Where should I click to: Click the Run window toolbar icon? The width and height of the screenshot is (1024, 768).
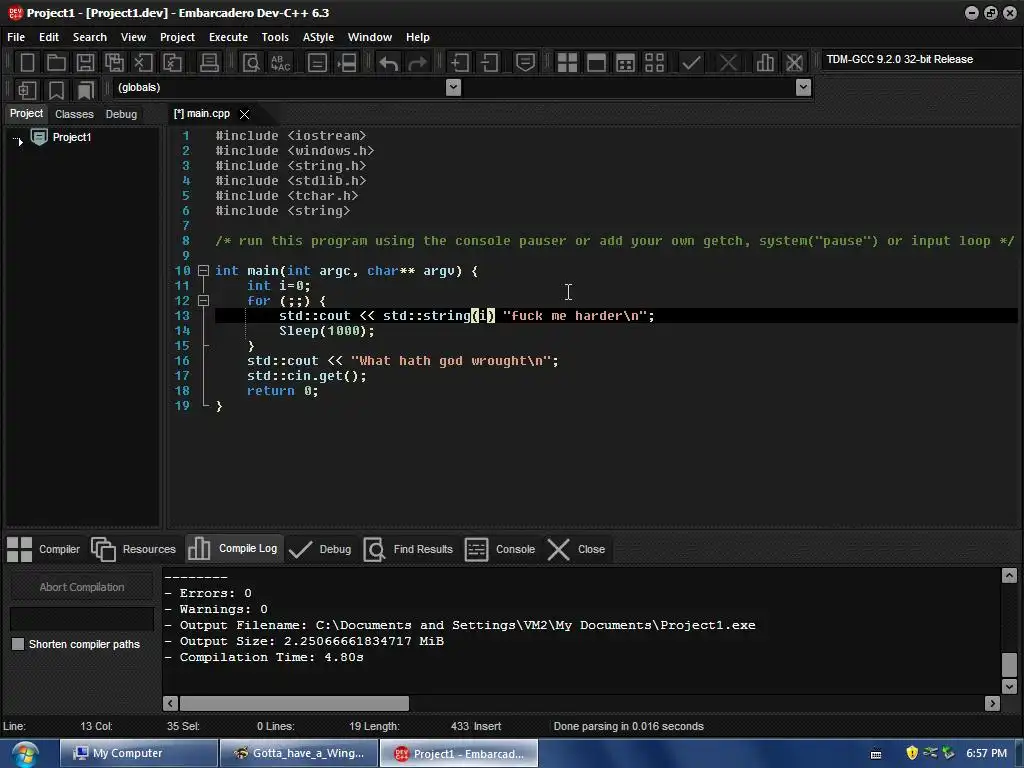tap(596, 63)
